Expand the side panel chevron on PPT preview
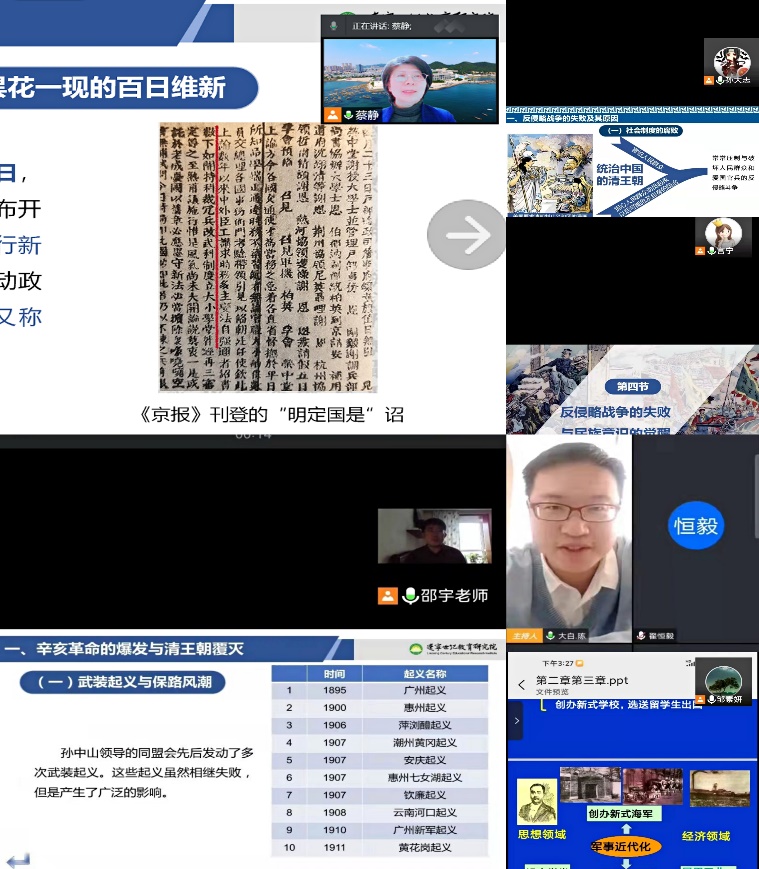 tap(516, 720)
